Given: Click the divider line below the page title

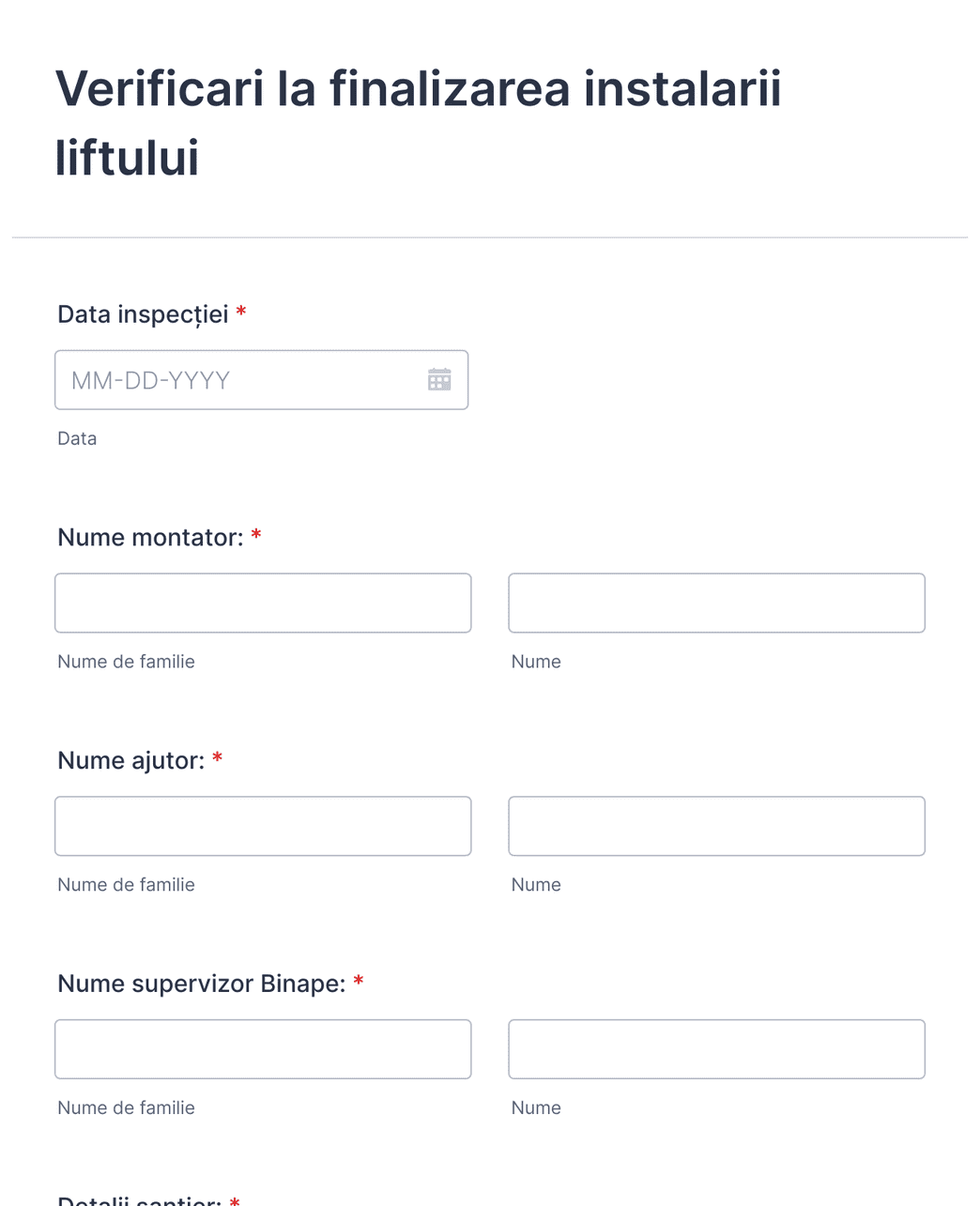Looking at the screenshot, I should (490, 237).
